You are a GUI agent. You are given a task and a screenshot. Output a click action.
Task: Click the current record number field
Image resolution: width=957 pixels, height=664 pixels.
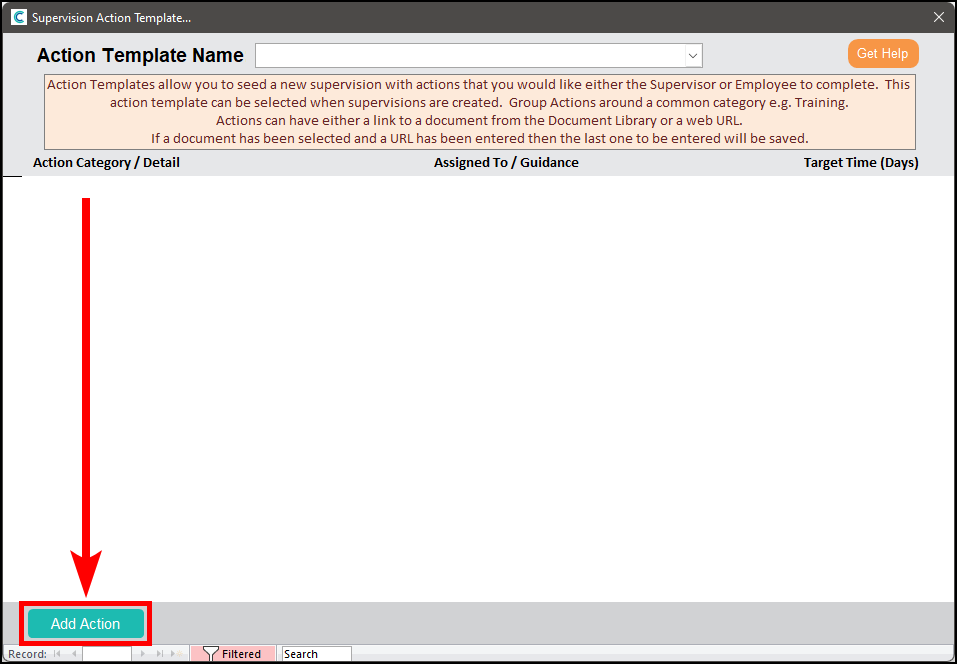[x=106, y=654]
